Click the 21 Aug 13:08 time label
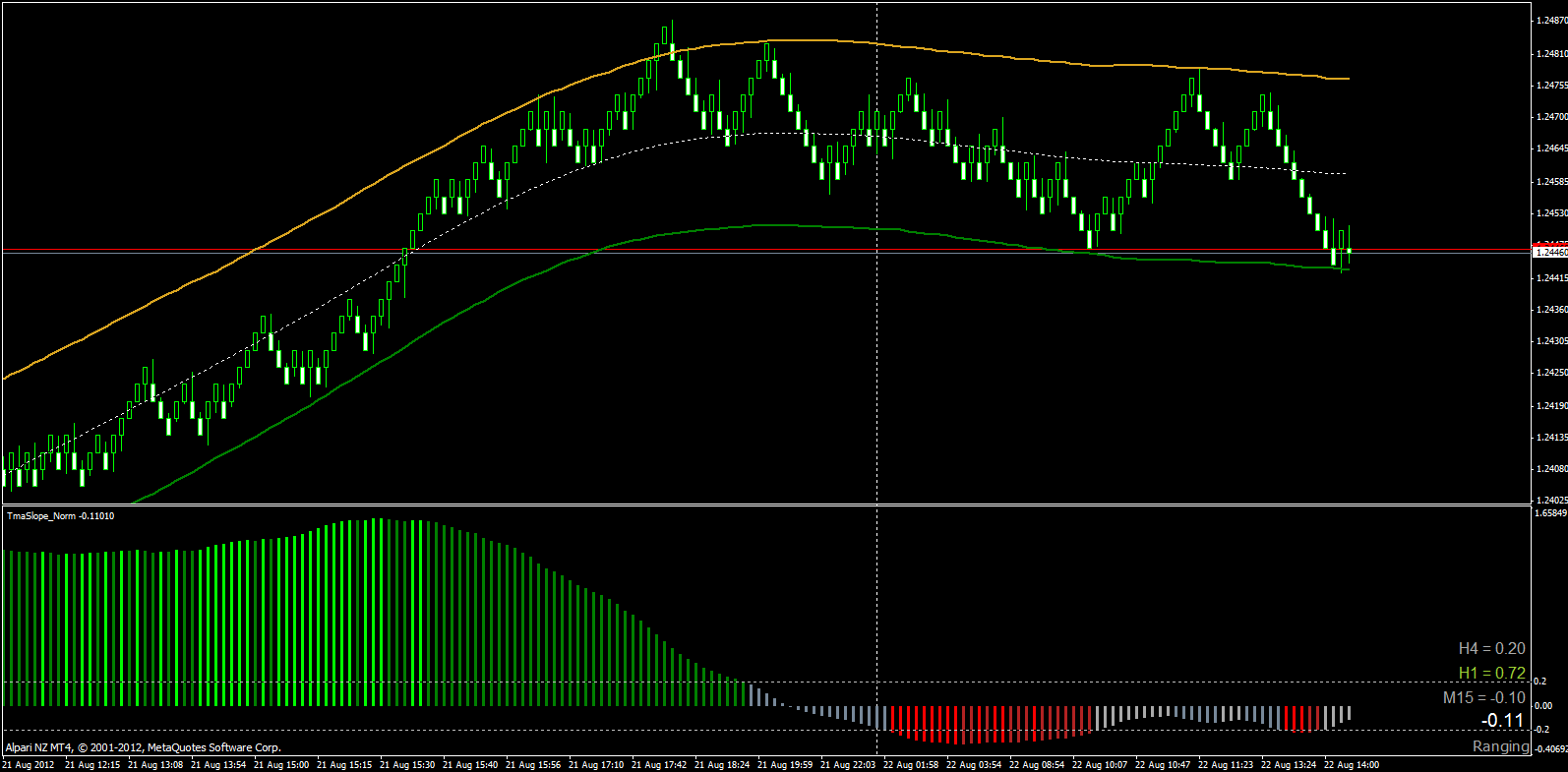Viewport: 1568px width, 772px height. click(x=155, y=764)
